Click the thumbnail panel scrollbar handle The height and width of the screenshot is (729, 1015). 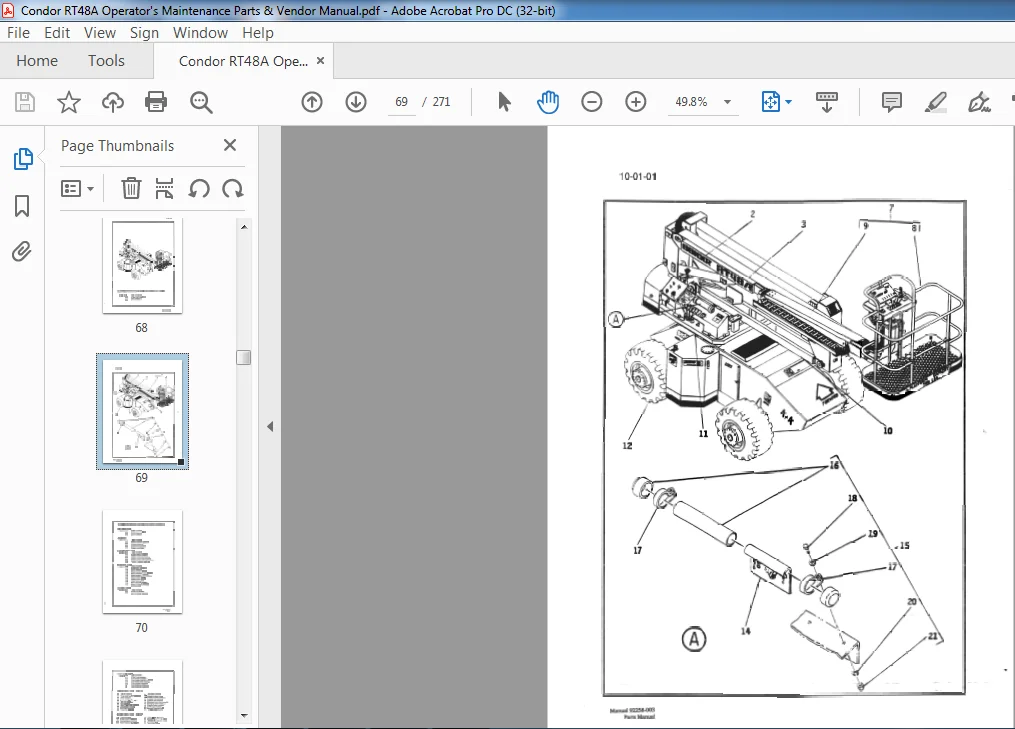[x=243, y=357]
